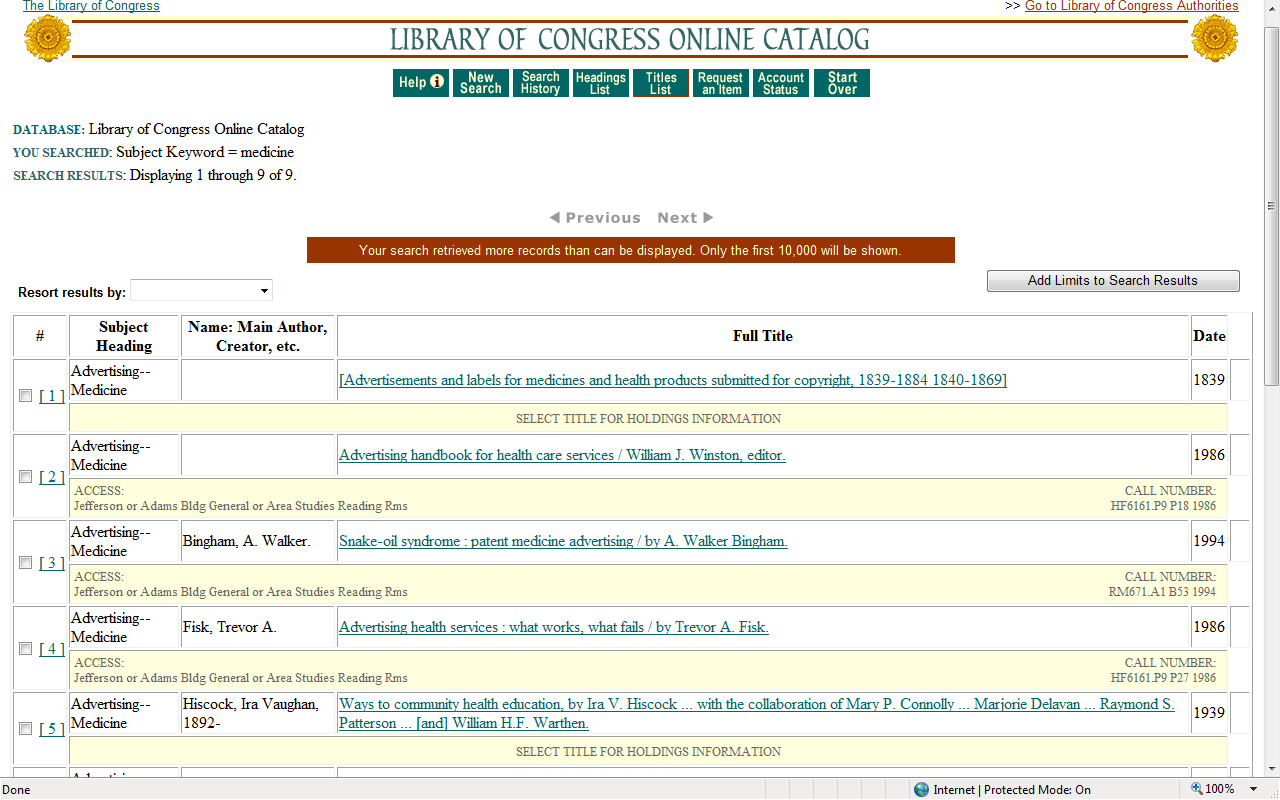The image size is (1280, 800).
Task: Open the Help button
Action: click(420, 83)
